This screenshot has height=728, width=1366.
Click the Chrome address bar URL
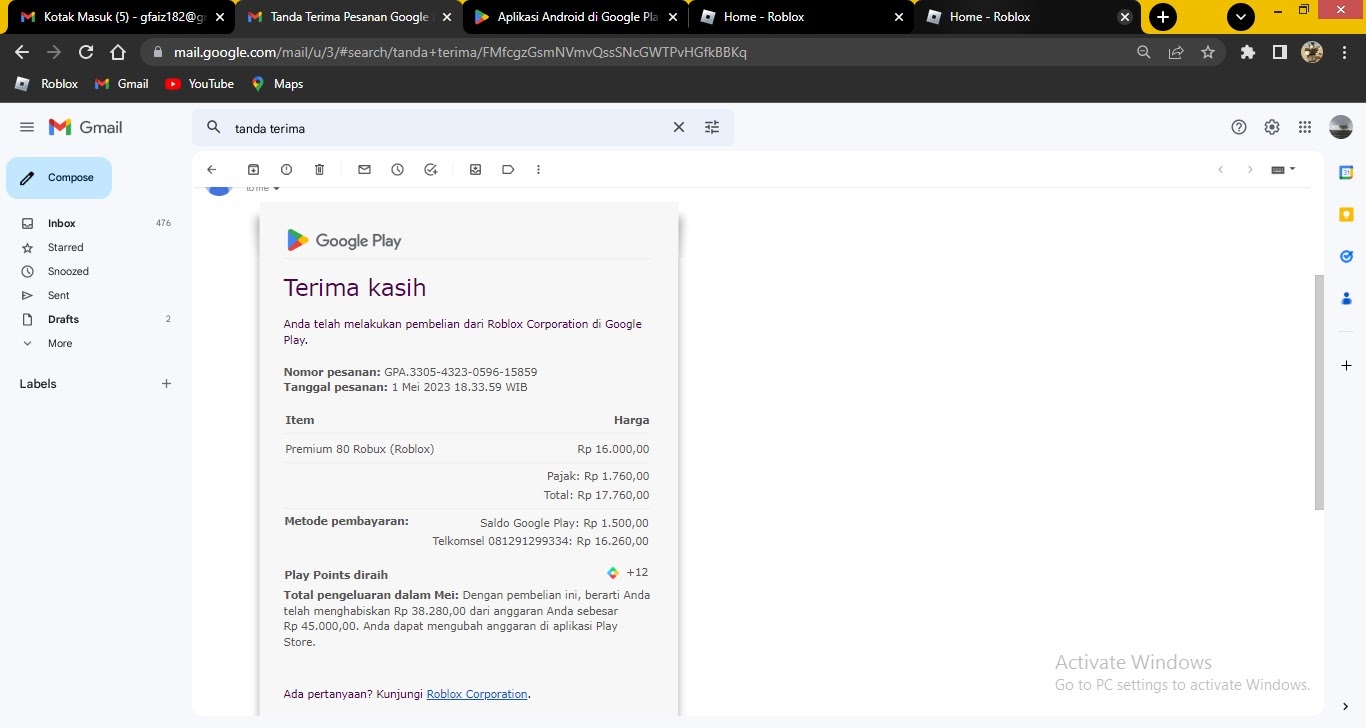460,52
